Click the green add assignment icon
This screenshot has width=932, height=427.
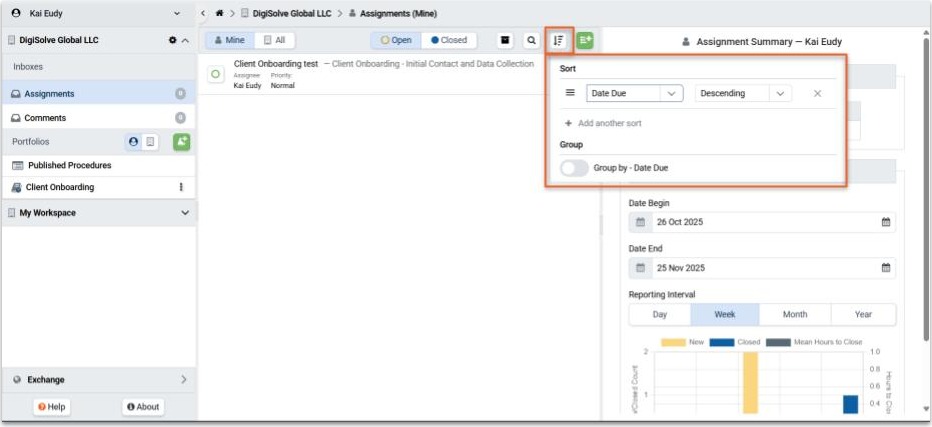pyautogui.click(x=585, y=40)
